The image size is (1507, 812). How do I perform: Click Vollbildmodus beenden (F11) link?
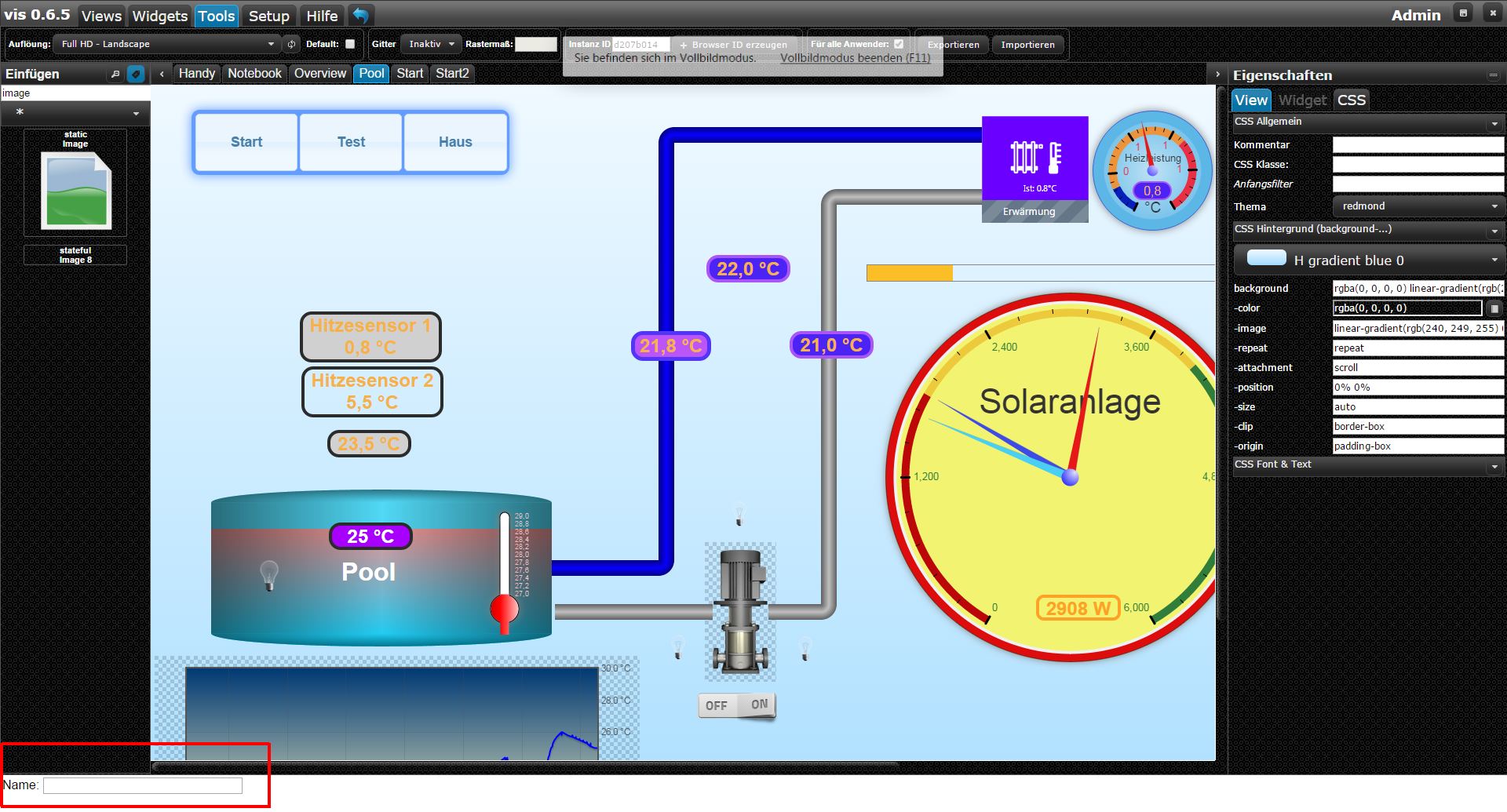coord(856,58)
